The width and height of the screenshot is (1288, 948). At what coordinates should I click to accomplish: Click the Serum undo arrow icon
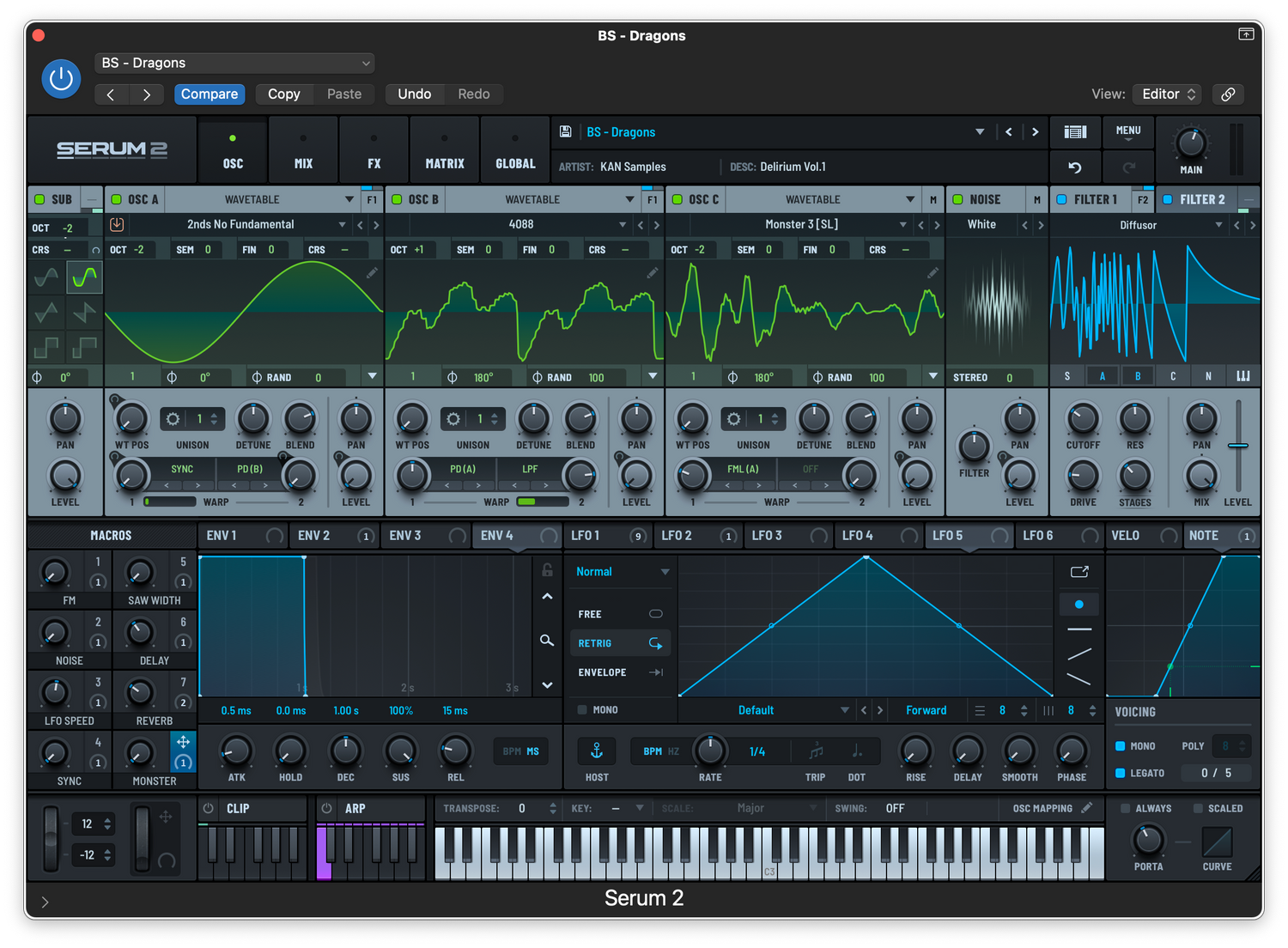pos(1075,167)
